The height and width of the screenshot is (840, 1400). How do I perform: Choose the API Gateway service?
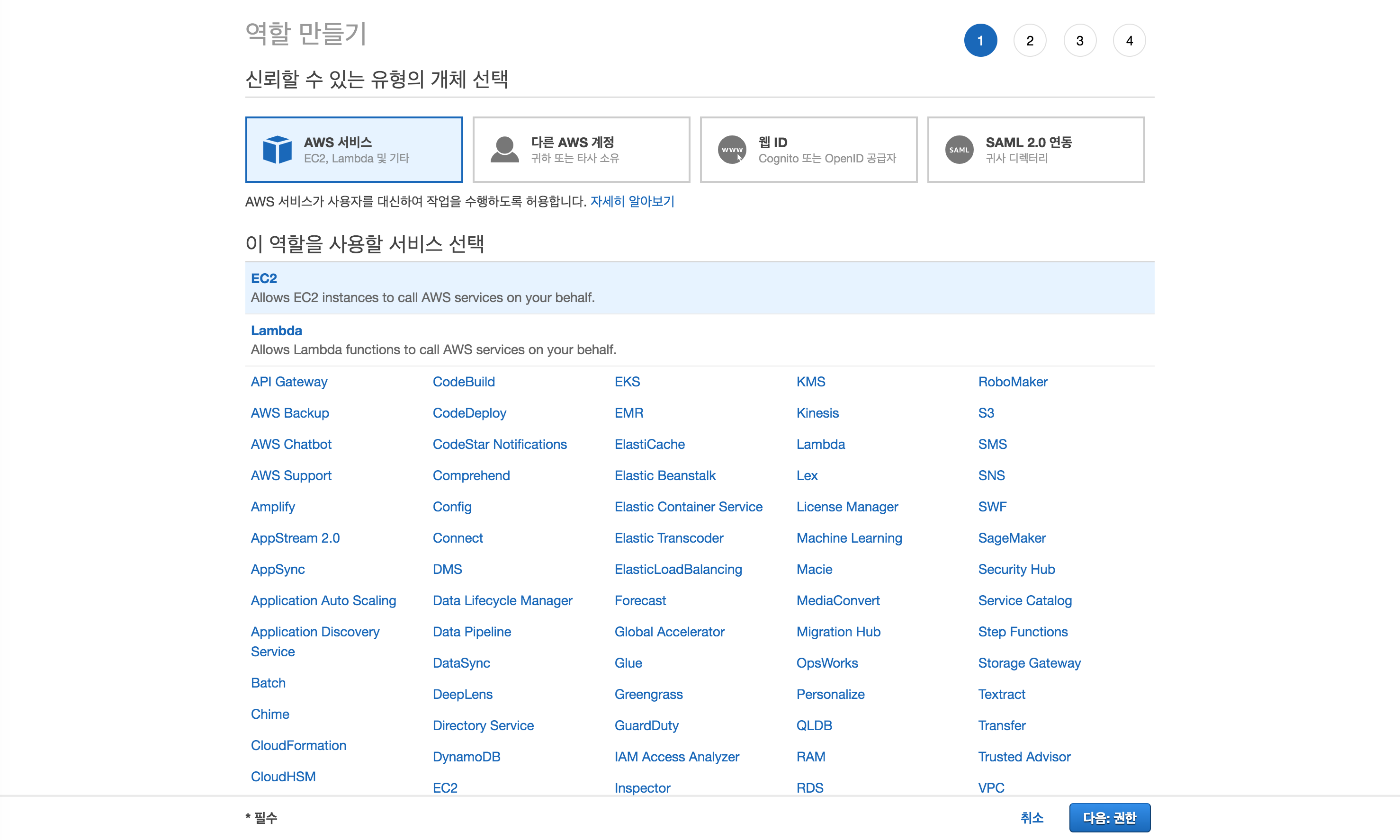[x=289, y=382]
